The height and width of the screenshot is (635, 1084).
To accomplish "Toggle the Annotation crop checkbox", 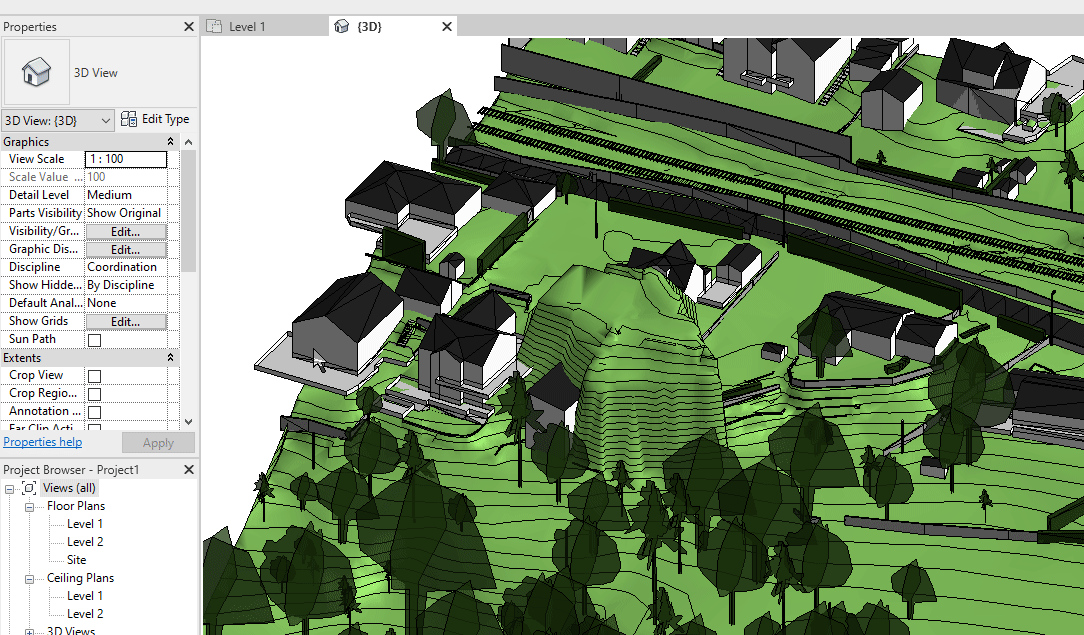I will [x=95, y=412].
